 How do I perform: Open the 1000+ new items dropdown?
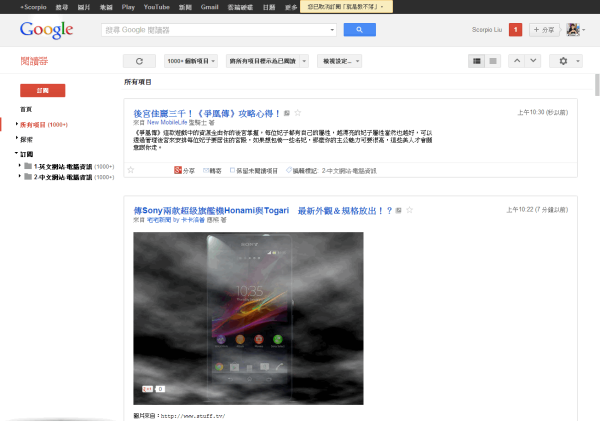click(191, 61)
